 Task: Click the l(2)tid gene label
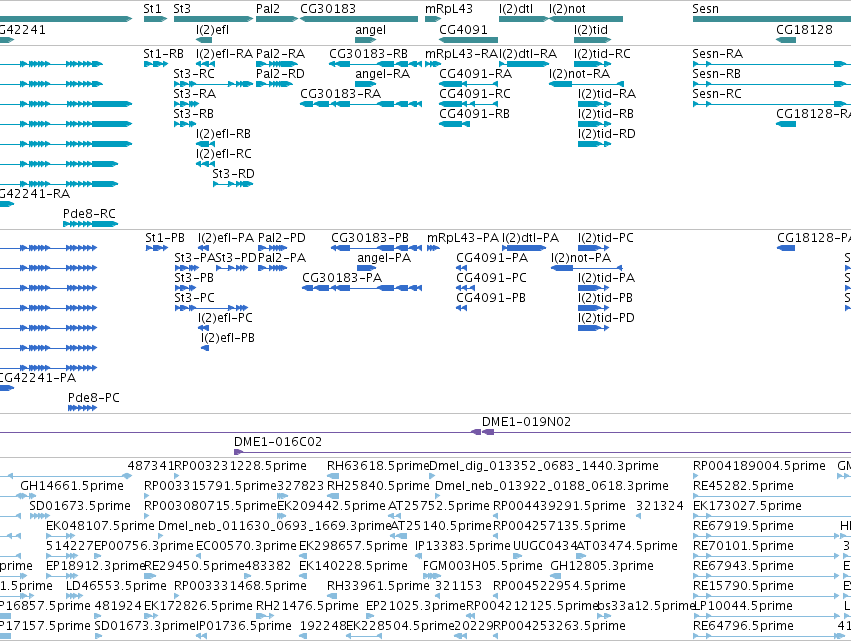click(x=590, y=29)
